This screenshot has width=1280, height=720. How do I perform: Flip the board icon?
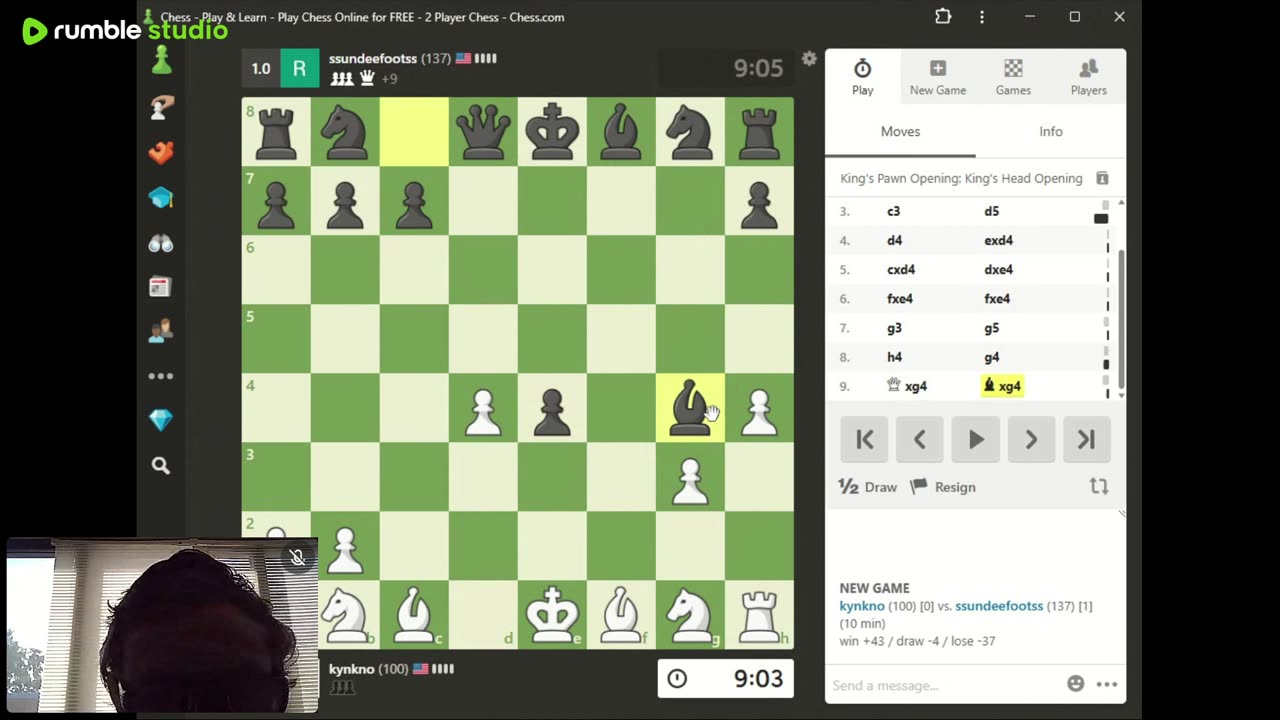coord(1099,487)
